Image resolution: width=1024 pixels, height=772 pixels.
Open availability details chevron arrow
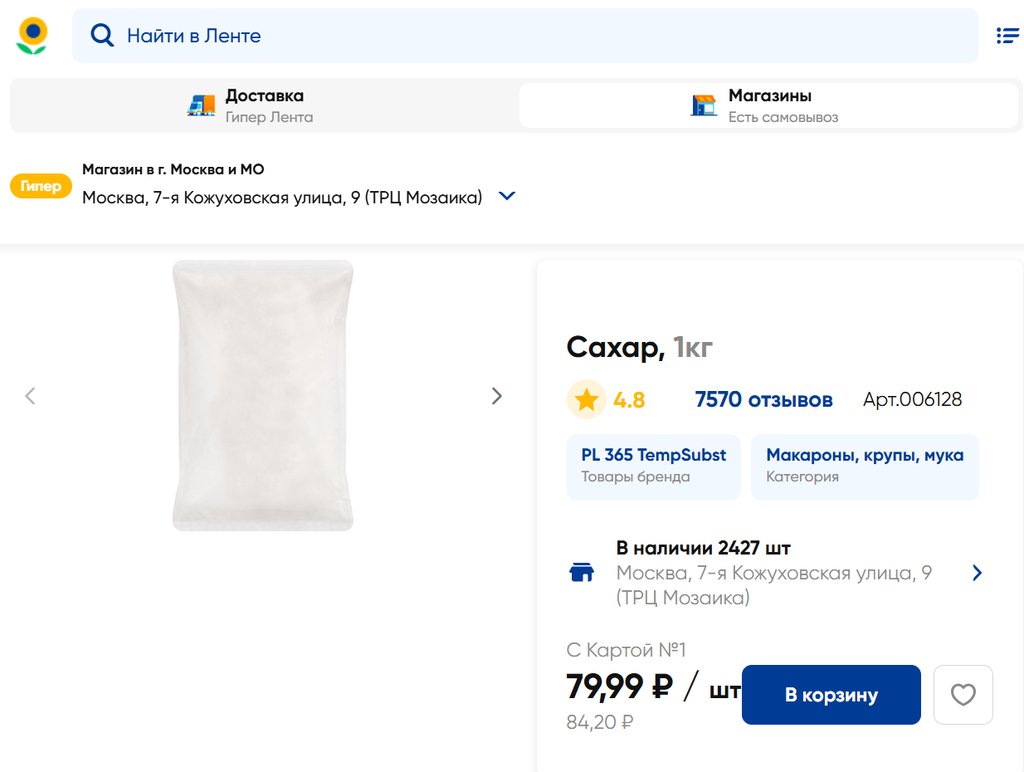point(977,573)
